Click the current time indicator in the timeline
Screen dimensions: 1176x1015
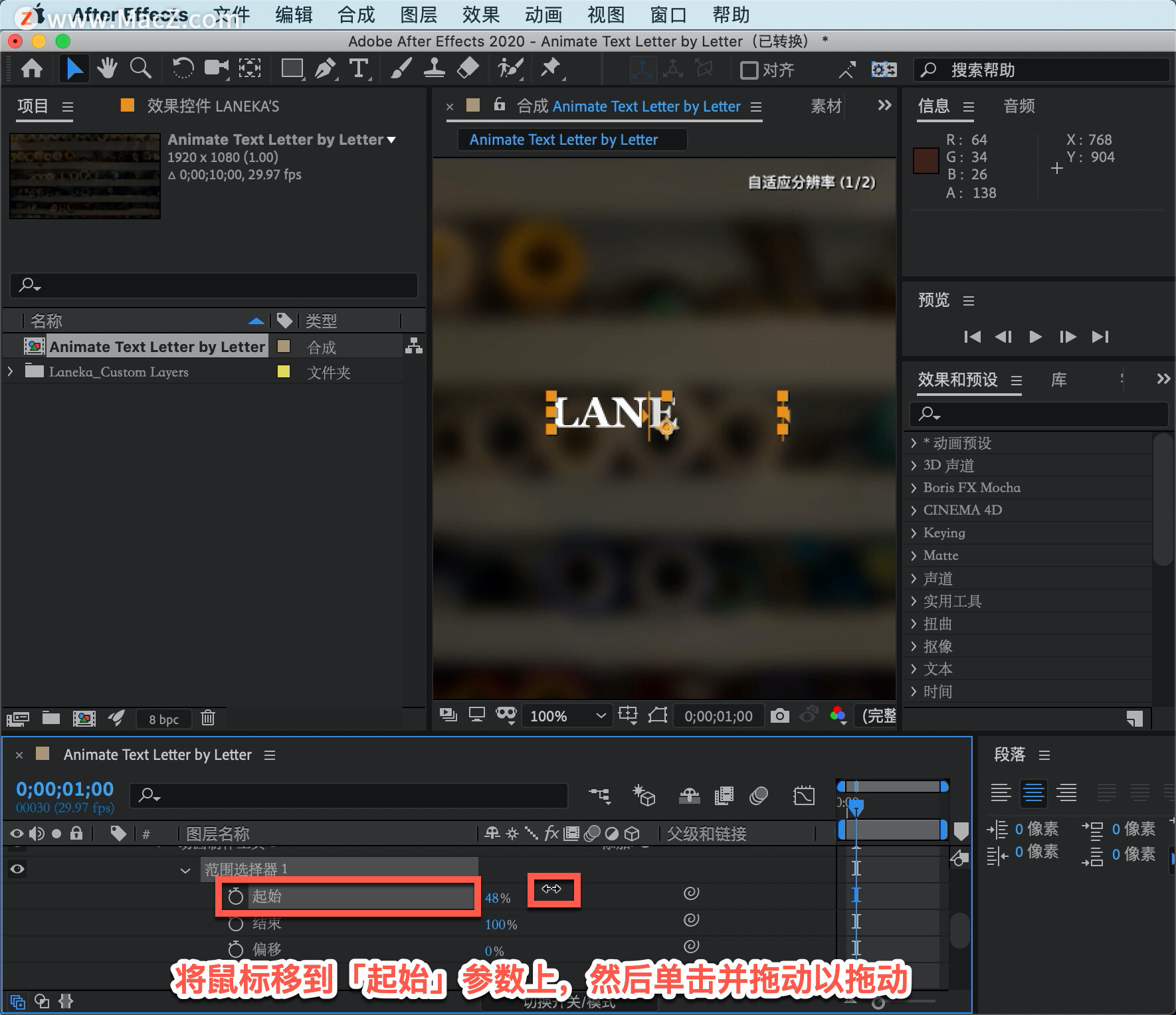coord(856,807)
